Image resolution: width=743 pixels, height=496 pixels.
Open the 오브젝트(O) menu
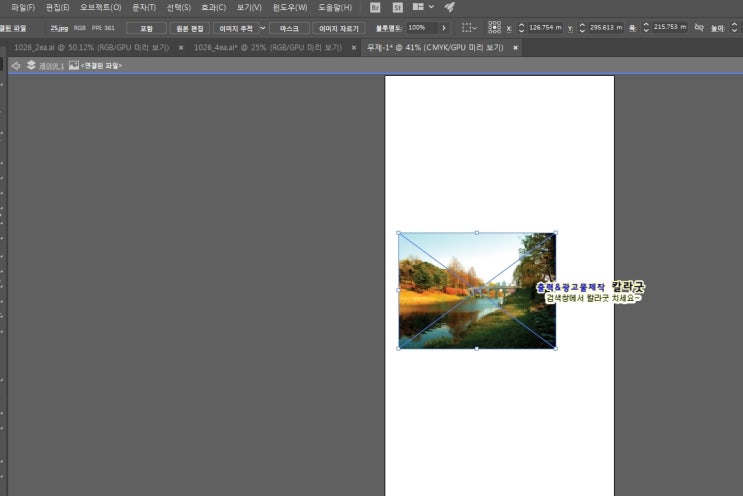(x=100, y=8)
